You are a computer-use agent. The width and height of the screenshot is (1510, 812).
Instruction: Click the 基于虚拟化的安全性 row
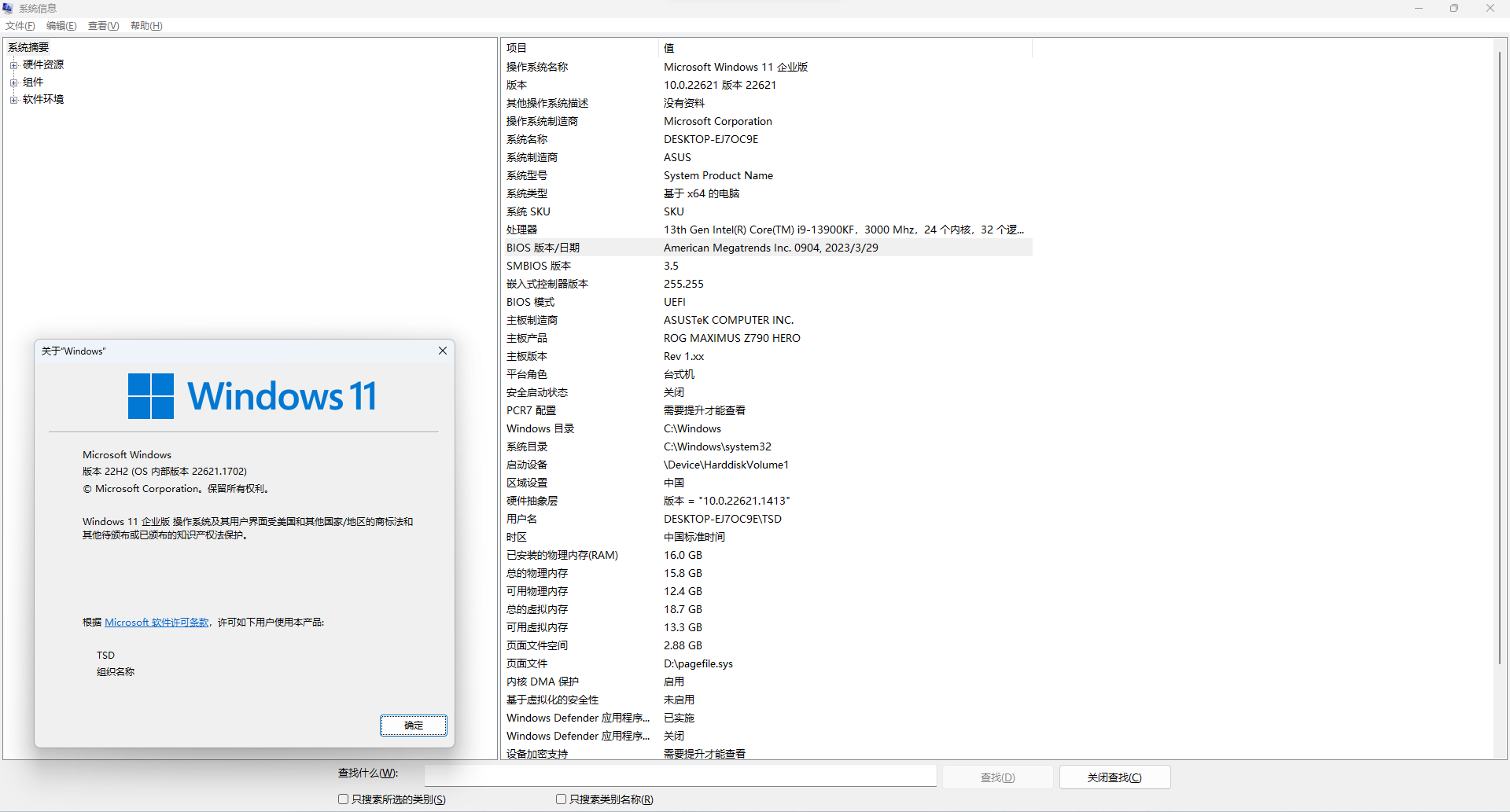(767, 700)
